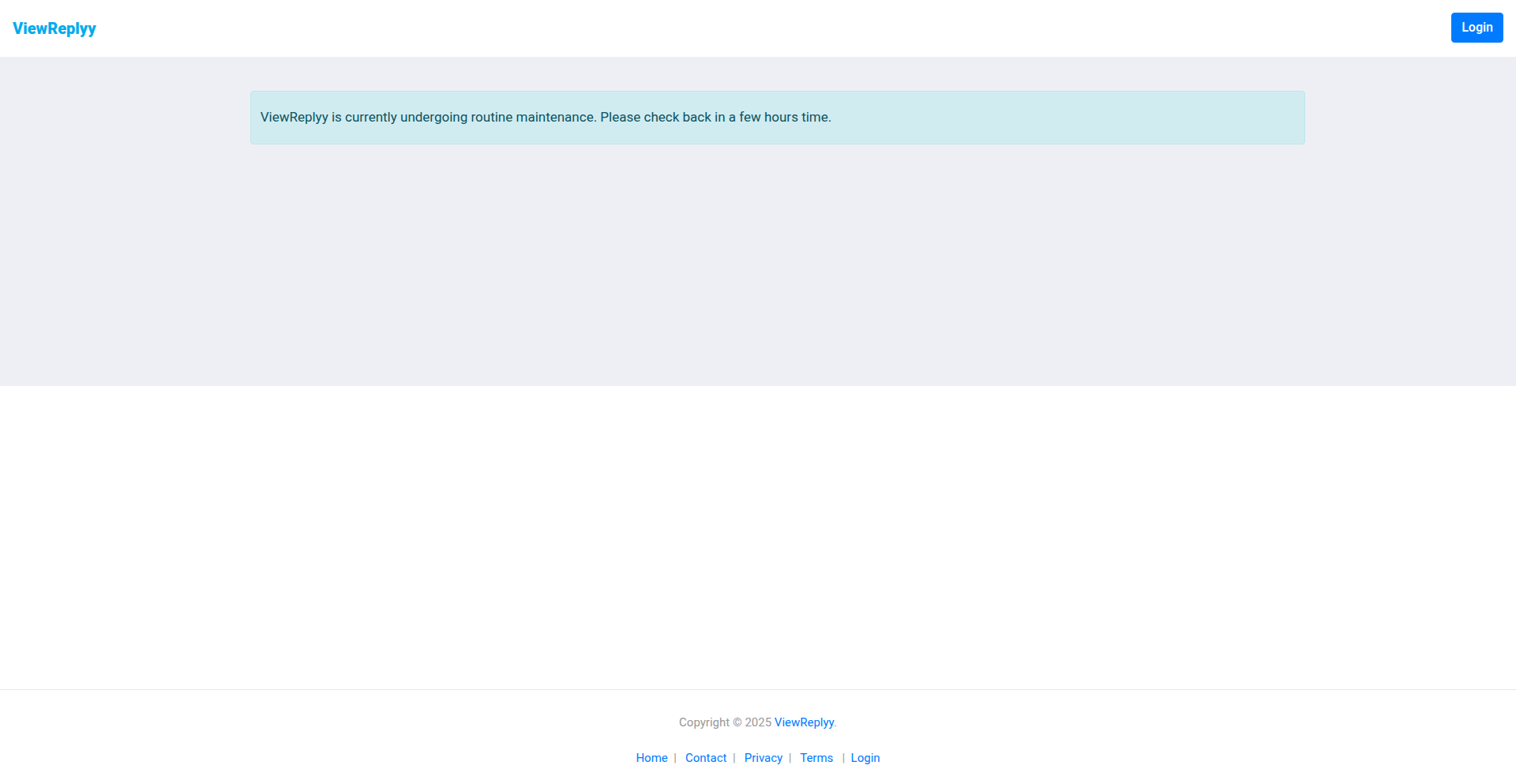The image size is (1516, 784).
Task: Click the ViewReplyy brand name top left
Action: [53, 28]
